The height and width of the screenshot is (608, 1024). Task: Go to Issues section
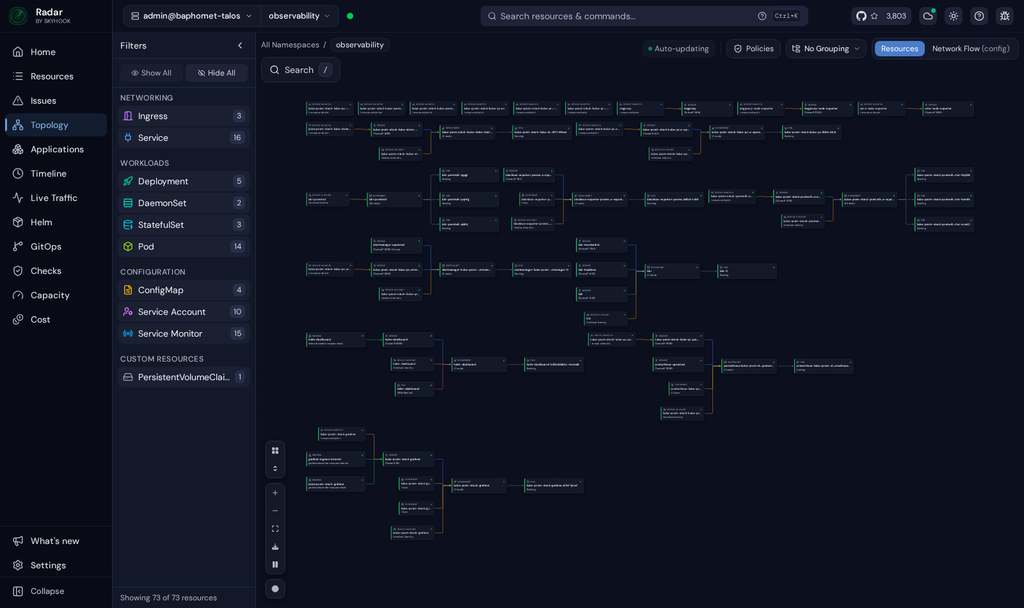pos(56,101)
